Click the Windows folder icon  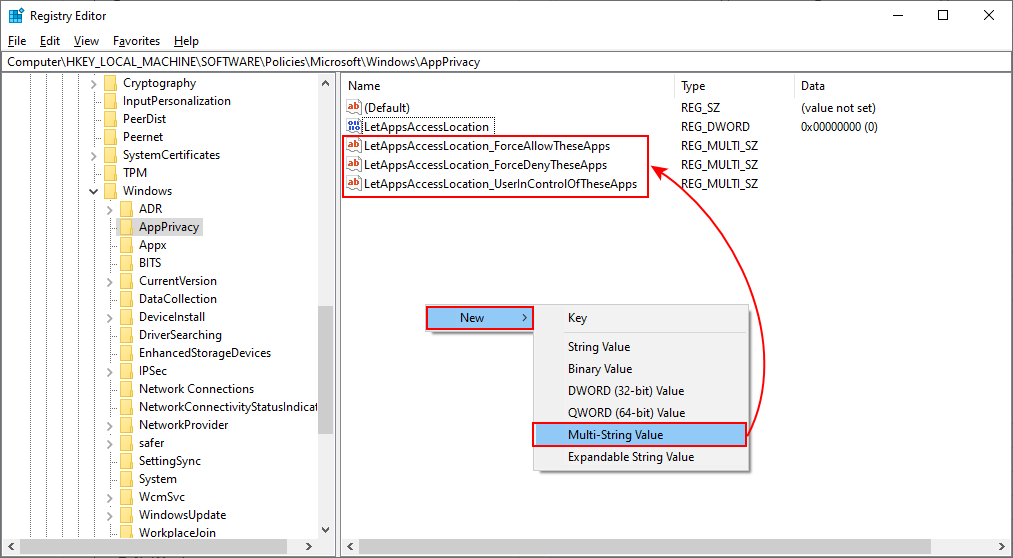110,191
